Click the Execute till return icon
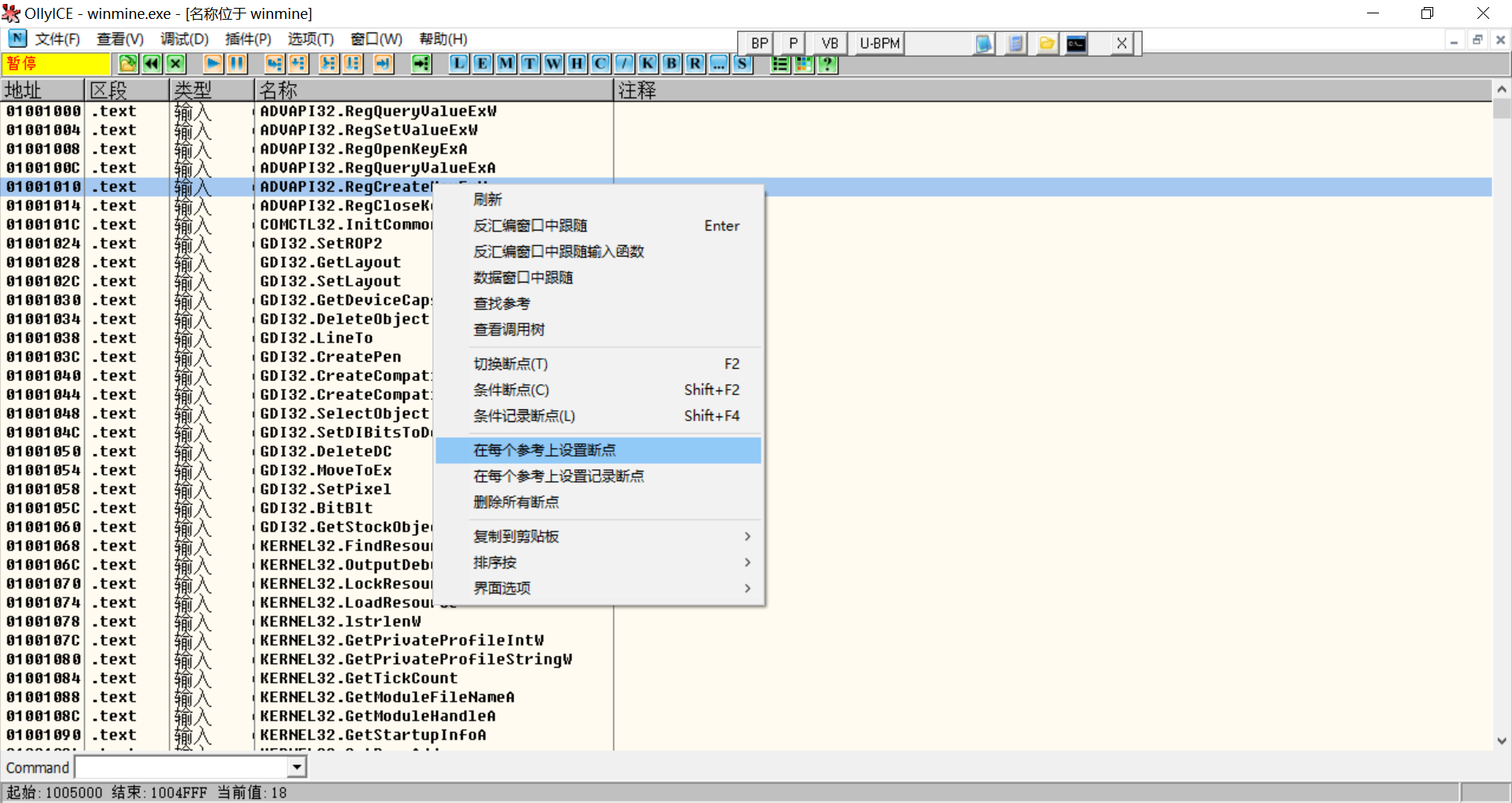Viewport: 1512px width, 803px height. [x=384, y=64]
